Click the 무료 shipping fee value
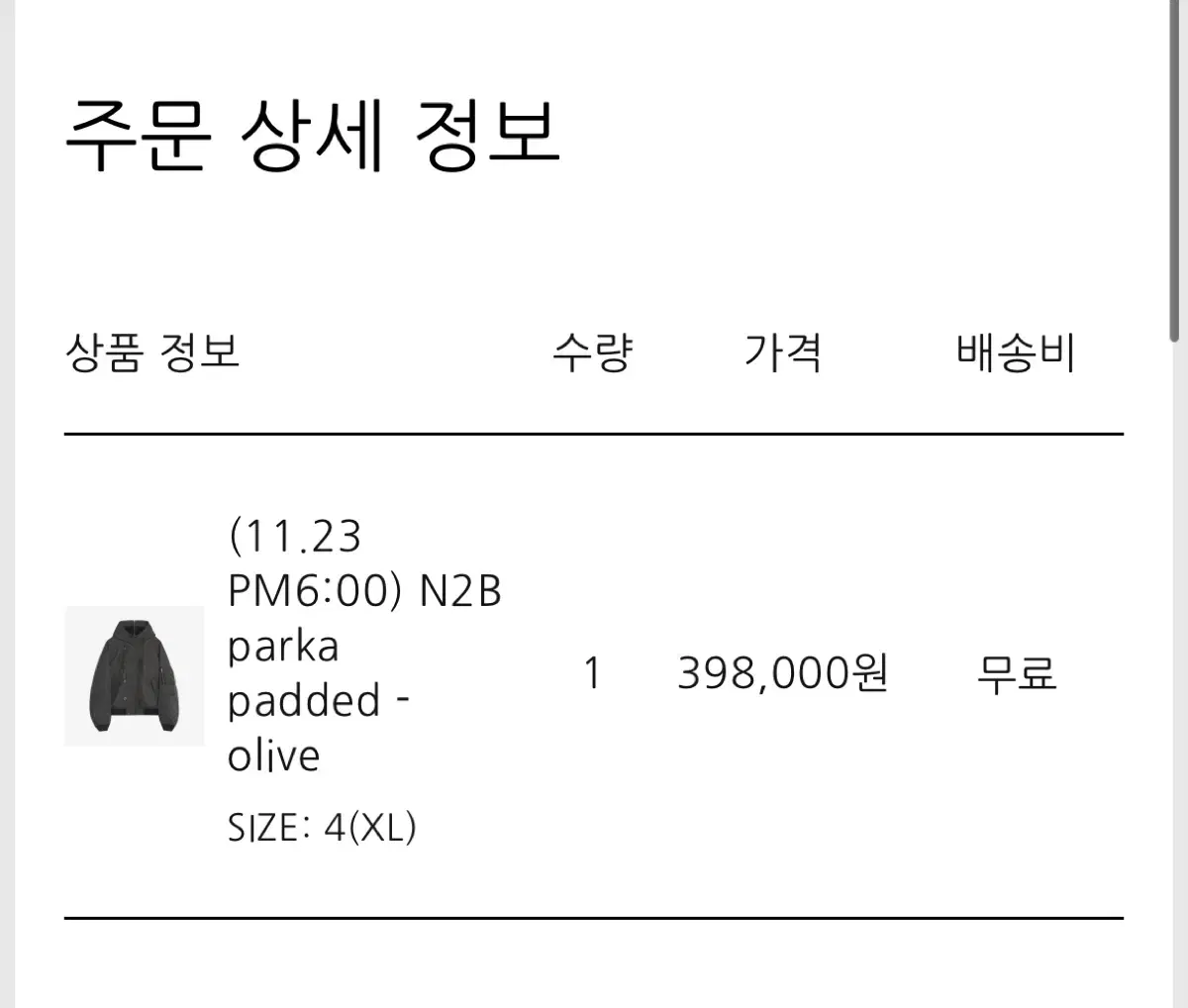This screenshot has height=1008, width=1188. pyautogui.click(x=1017, y=673)
